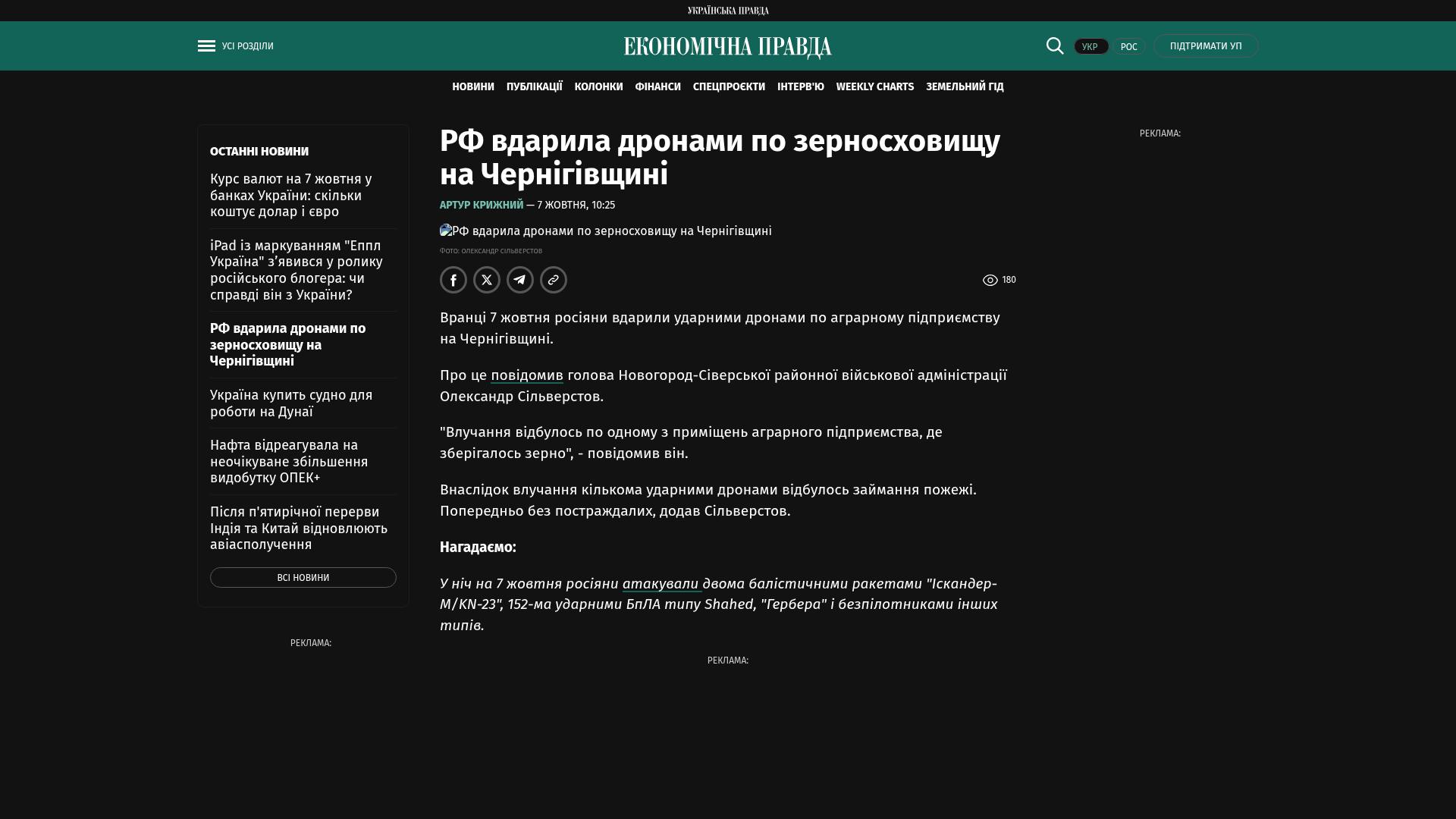Follow the атакували link

pyautogui.click(x=661, y=584)
